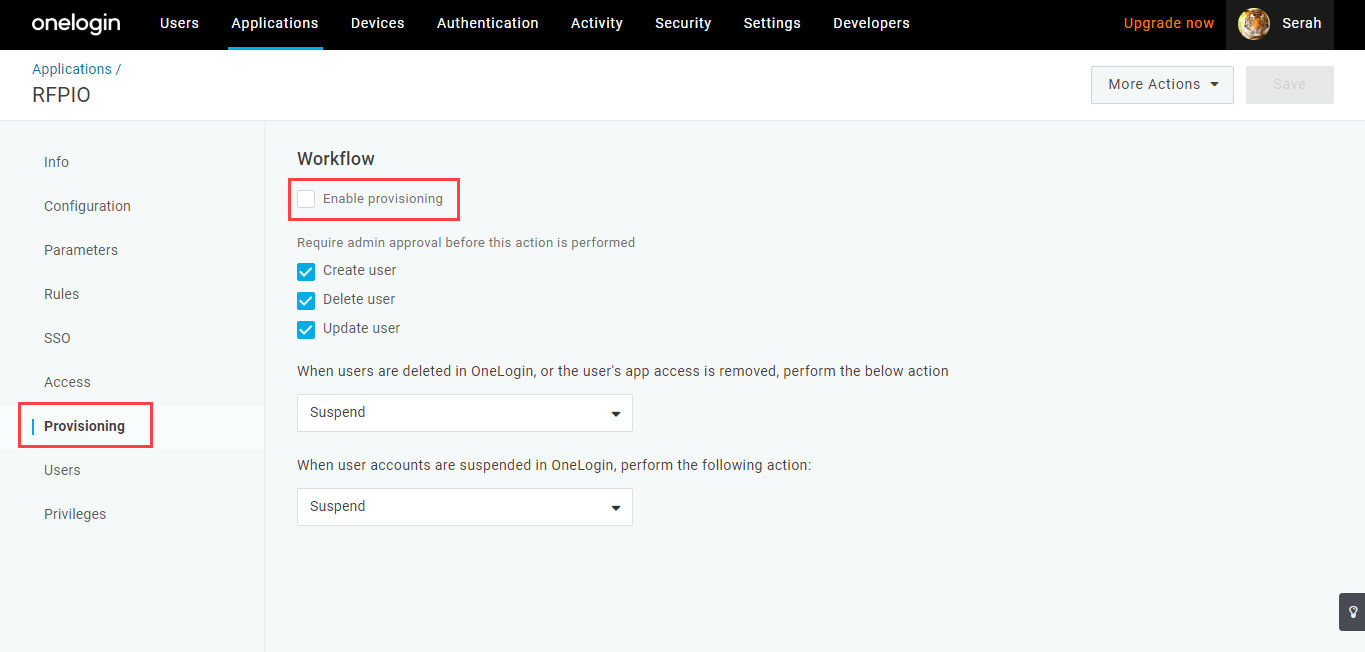Open the Devices menu
The image size is (1365, 652).
(x=378, y=23)
